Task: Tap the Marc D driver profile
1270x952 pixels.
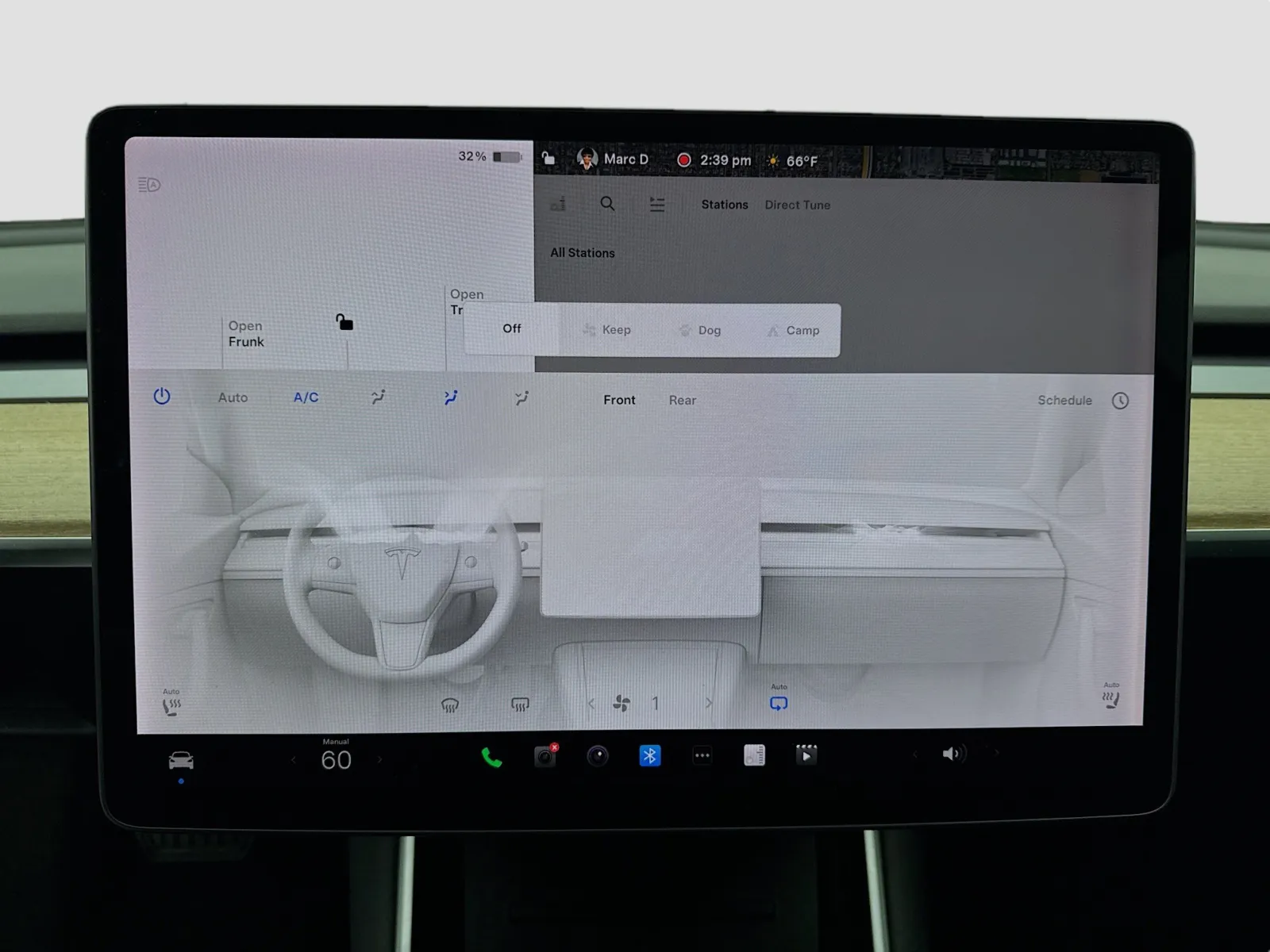Action: 613,159
